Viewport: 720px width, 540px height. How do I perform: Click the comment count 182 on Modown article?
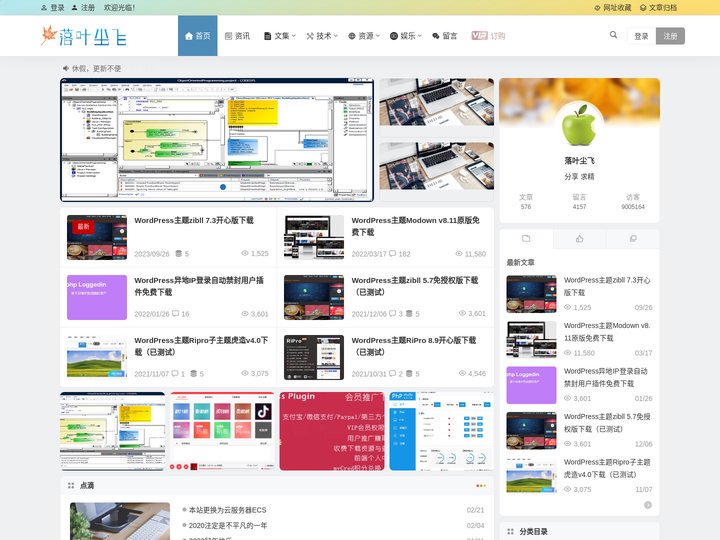(x=399, y=254)
